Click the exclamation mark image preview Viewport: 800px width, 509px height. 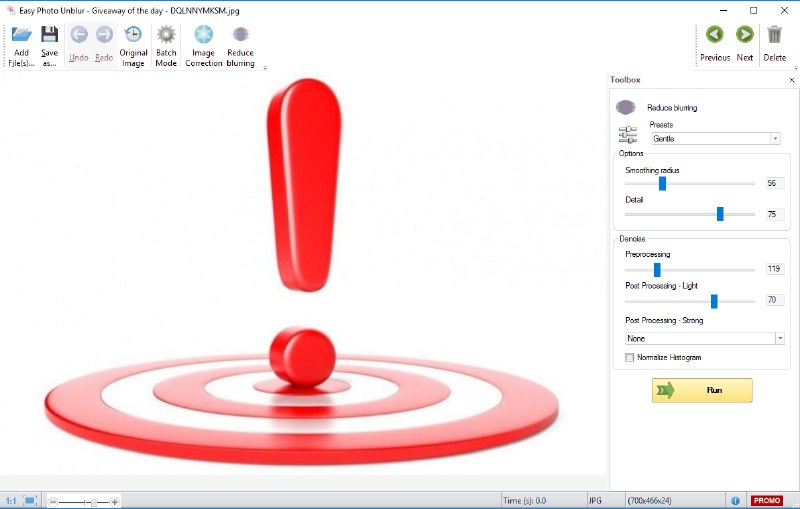[303, 273]
